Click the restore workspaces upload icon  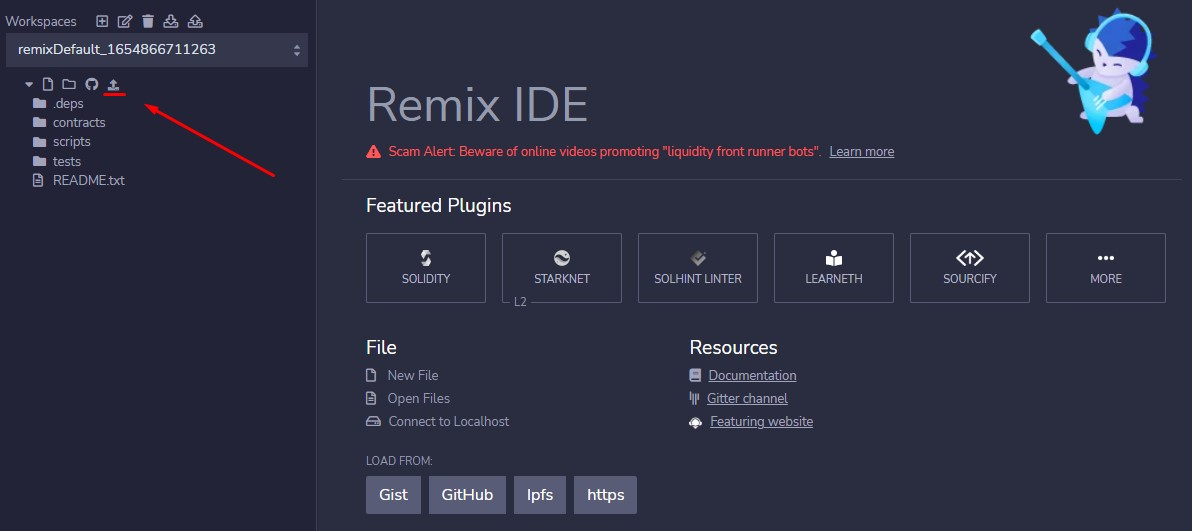tap(195, 21)
